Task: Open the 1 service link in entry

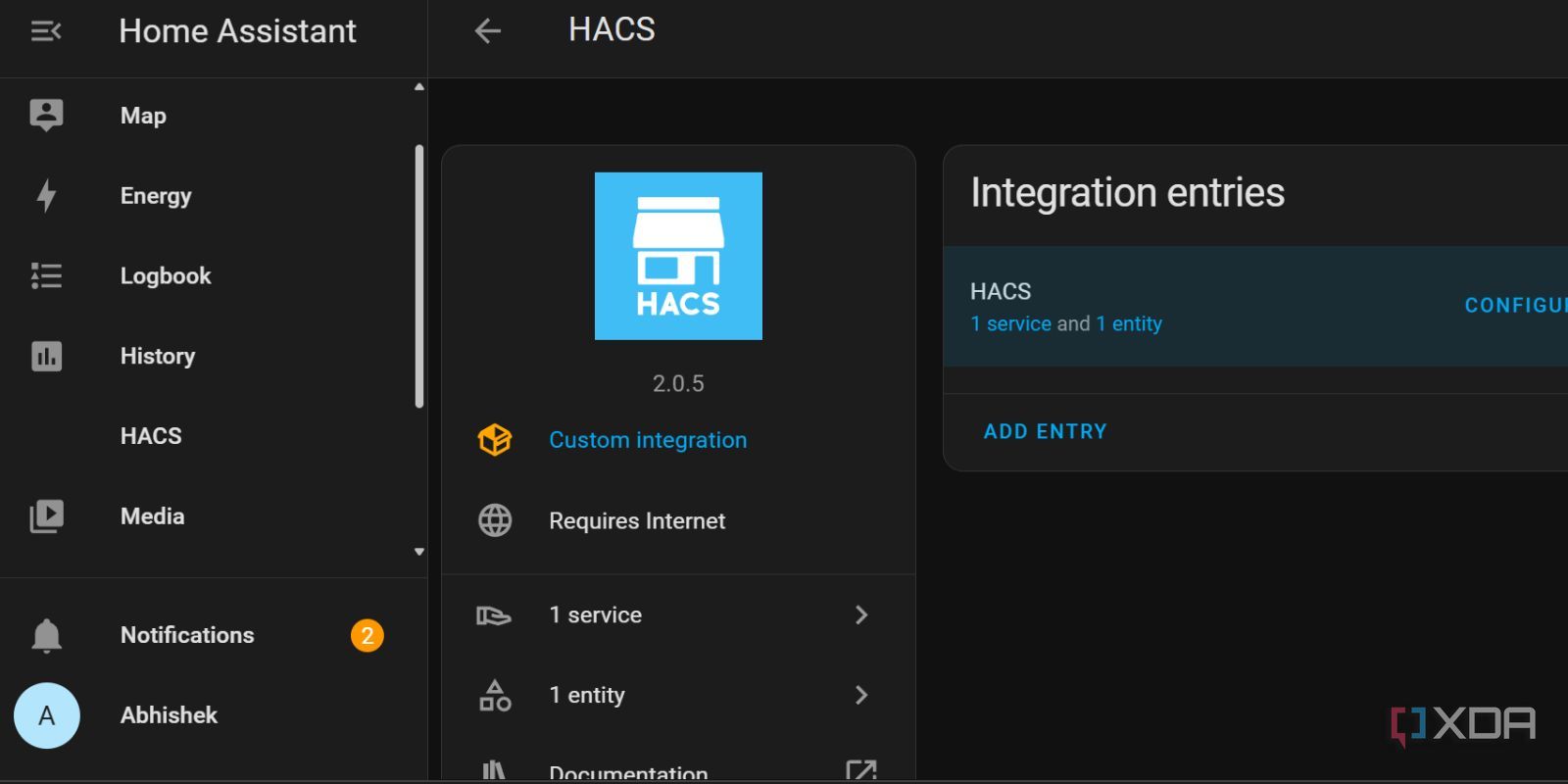Action: (x=1010, y=323)
